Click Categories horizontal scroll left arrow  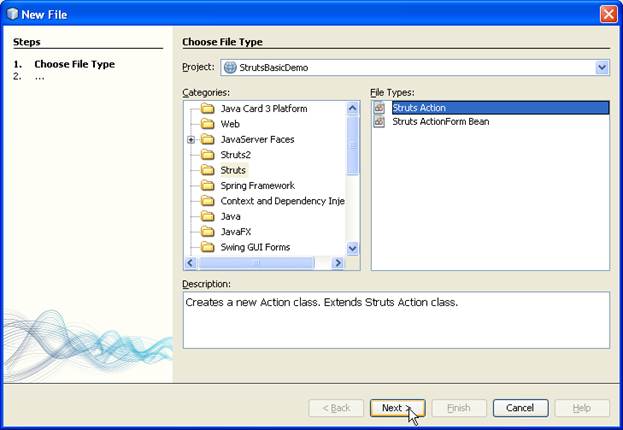(x=190, y=263)
